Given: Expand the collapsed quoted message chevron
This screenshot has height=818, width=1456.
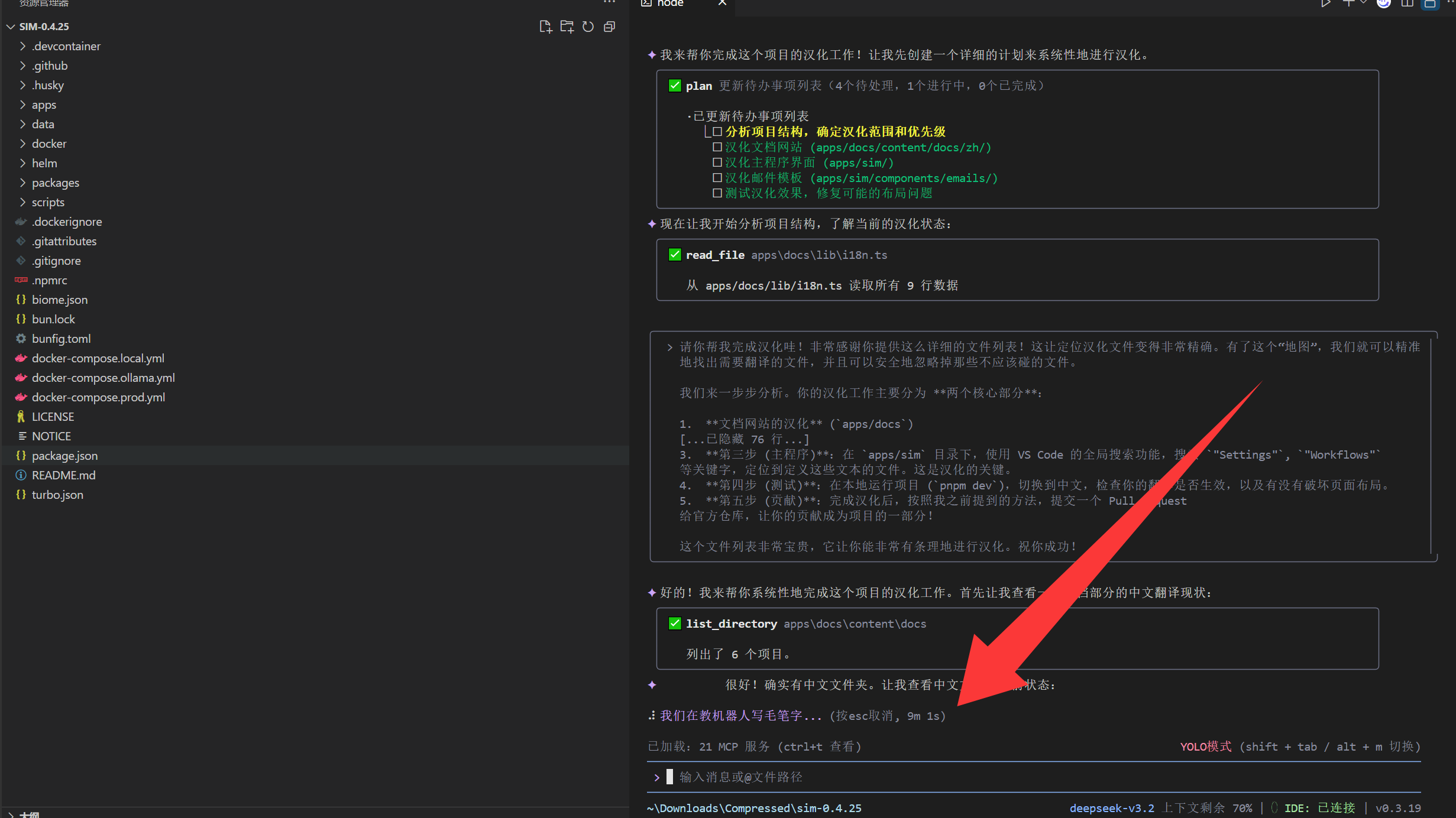Looking at the screenshot, I should (669, 348).
